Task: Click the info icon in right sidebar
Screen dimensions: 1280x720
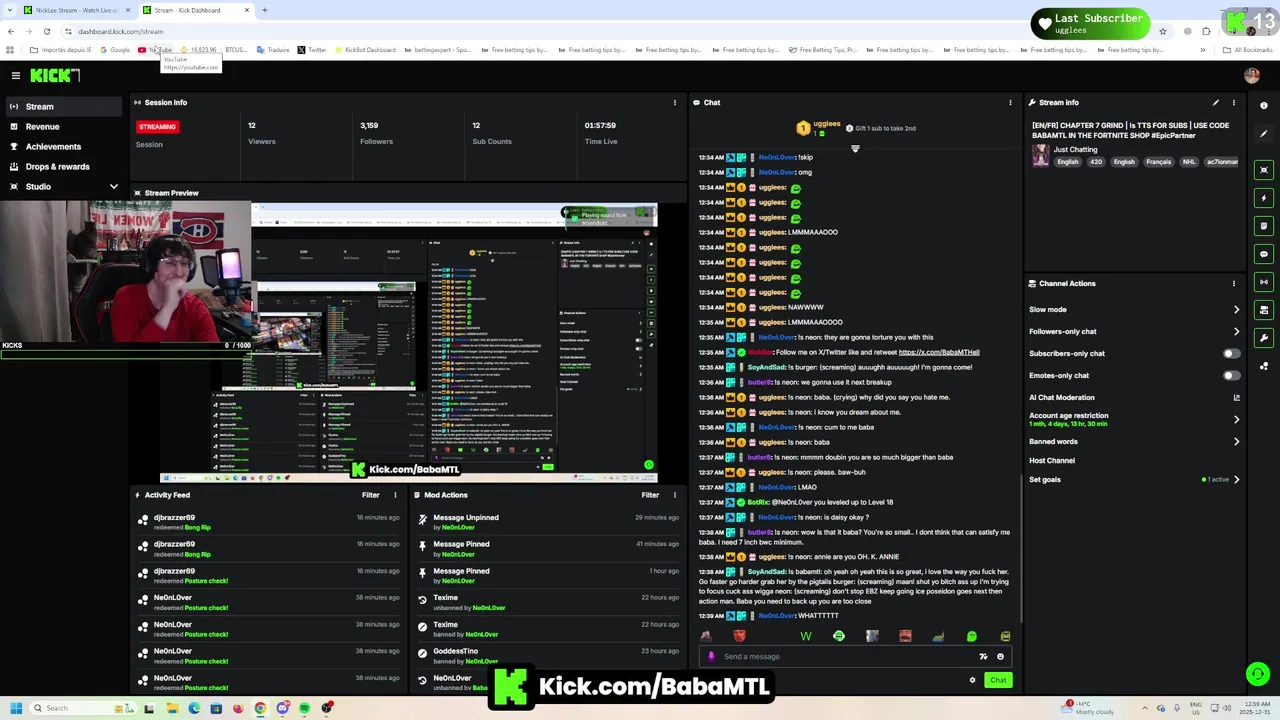Action: [x=1264, y=105]
